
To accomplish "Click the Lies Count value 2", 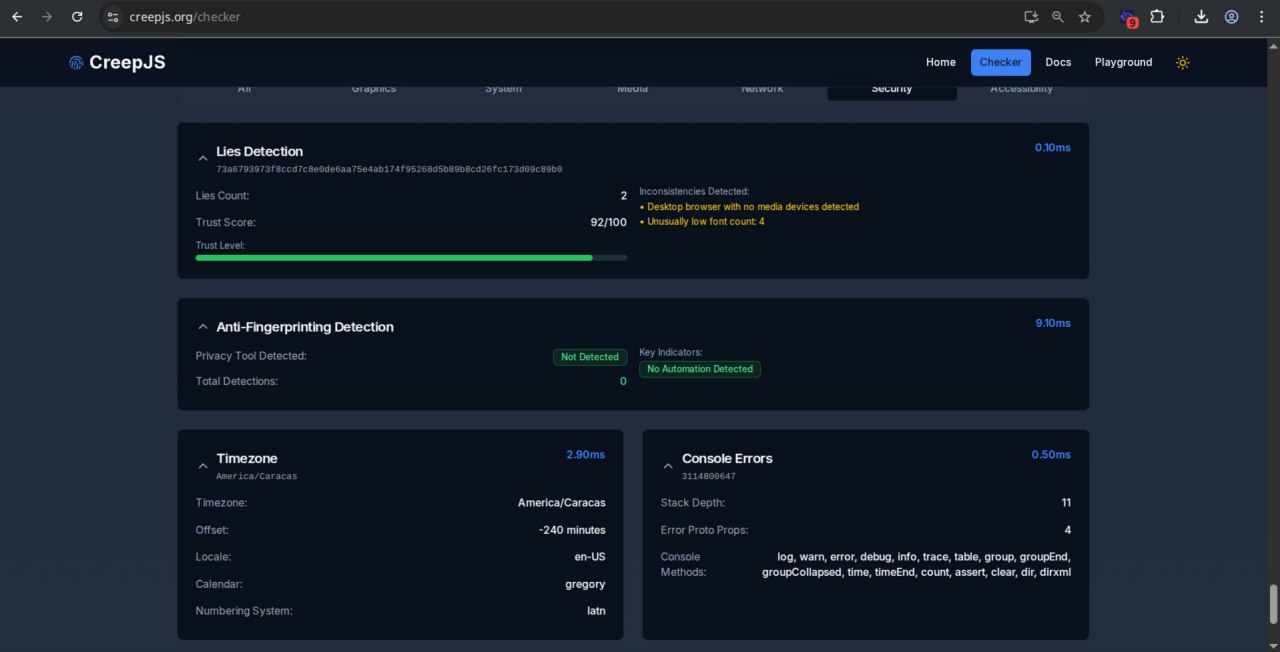I will [x=623, y=196].
